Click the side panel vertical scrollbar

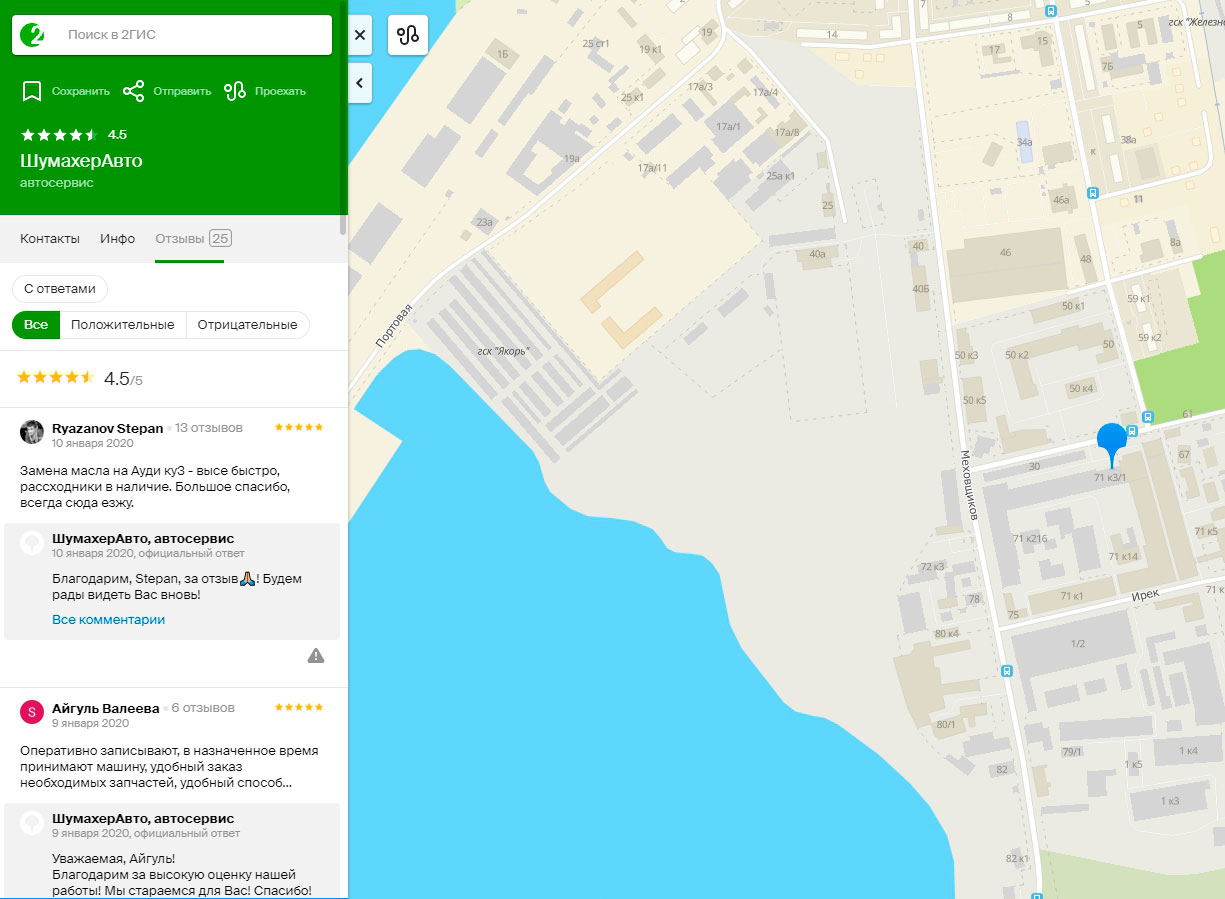[343, 117]
